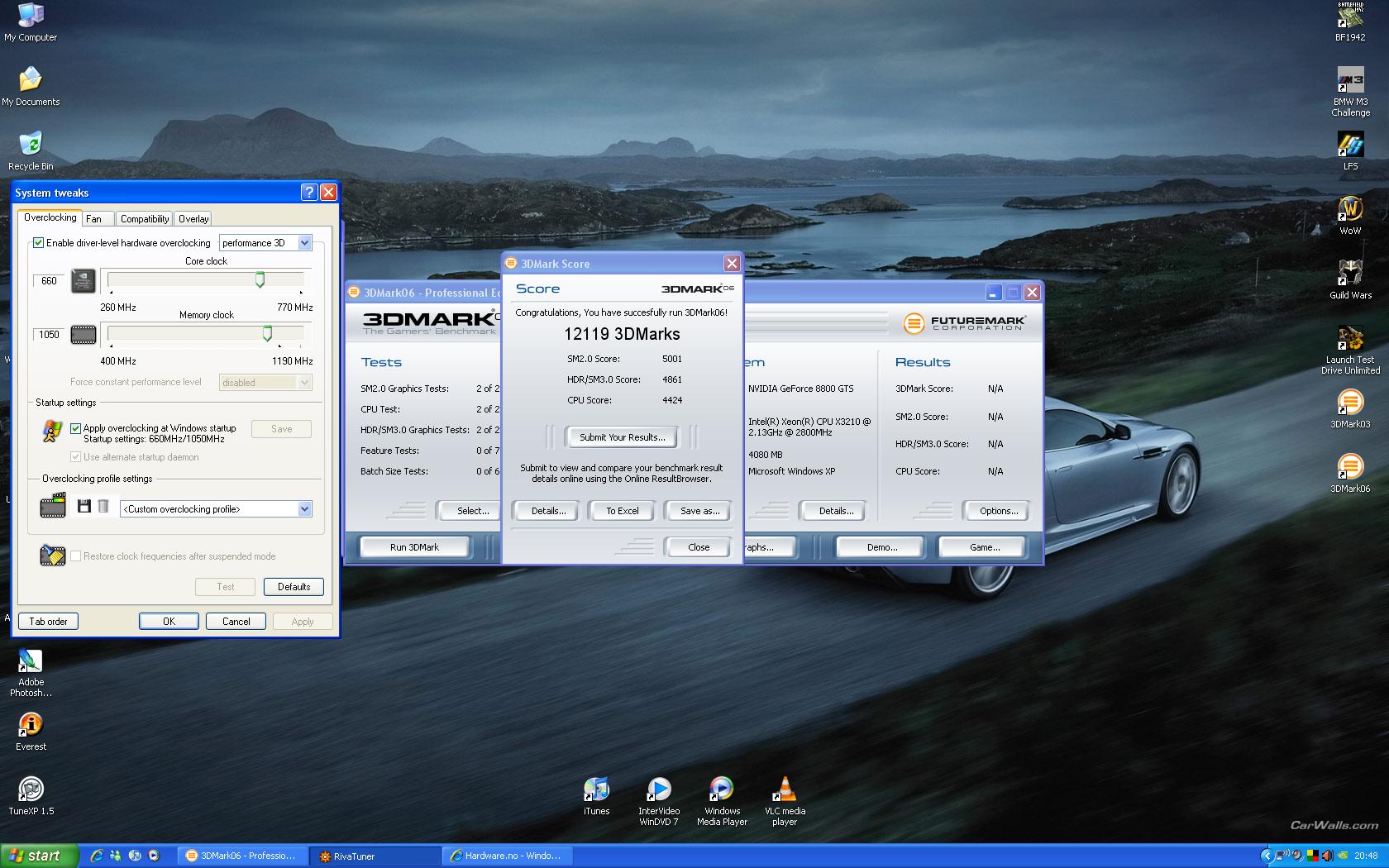Switch to Hardware.no taskbar window
1389x868 pixels.
(x=508, y=856)
